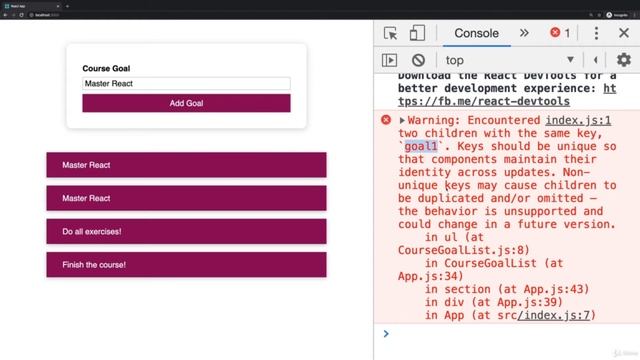Image resolution: width=640 pixels, height=360 pixels.
Task: Click the red error icon beside the warning
Action: point(386,120)
